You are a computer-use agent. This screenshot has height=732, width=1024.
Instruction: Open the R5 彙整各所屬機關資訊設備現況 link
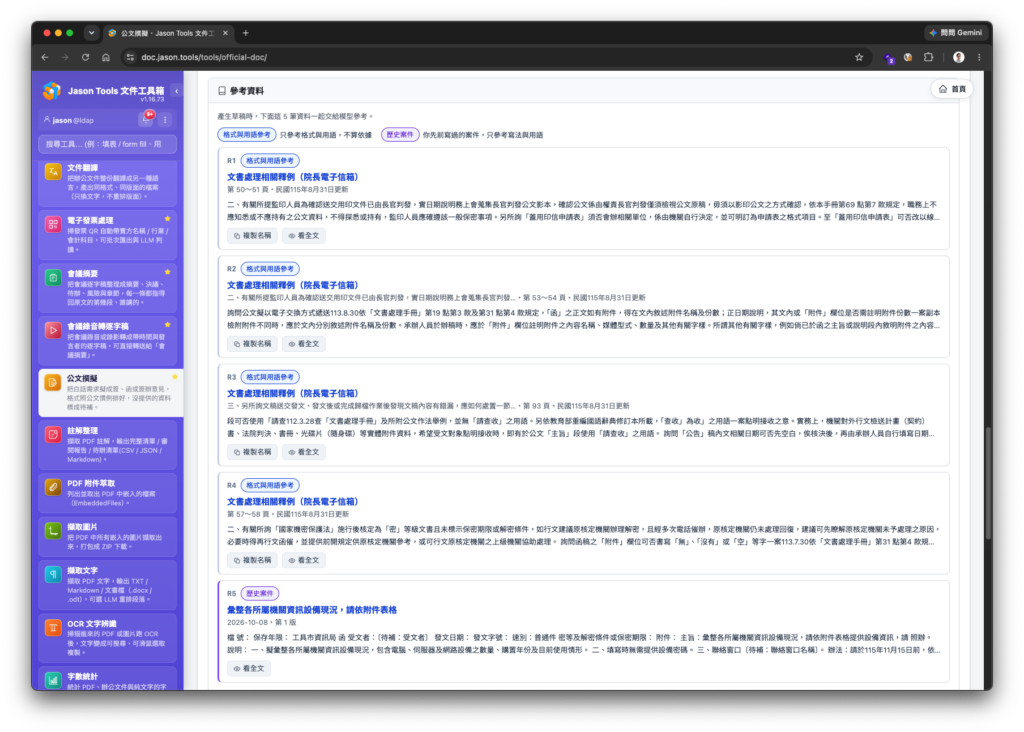tap(312, 610)
